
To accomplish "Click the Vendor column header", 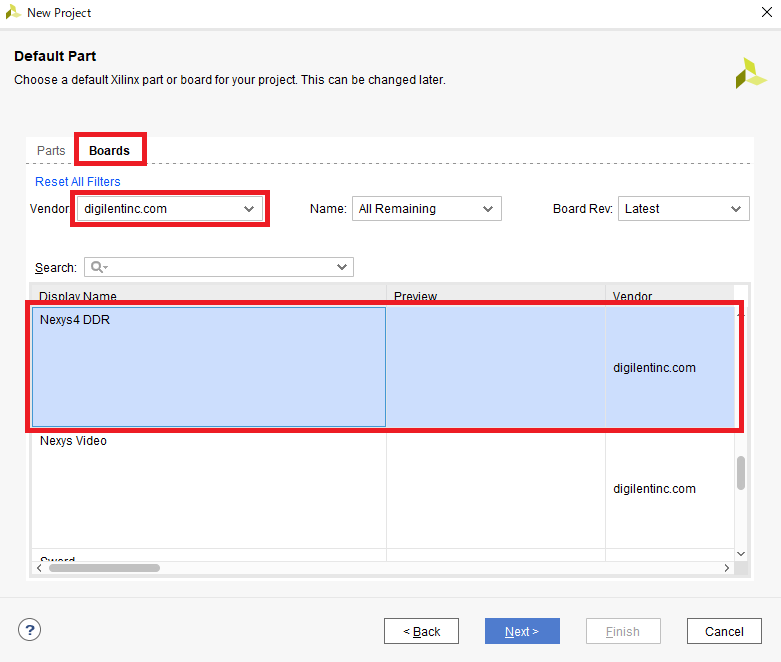I will pos(670,294).
